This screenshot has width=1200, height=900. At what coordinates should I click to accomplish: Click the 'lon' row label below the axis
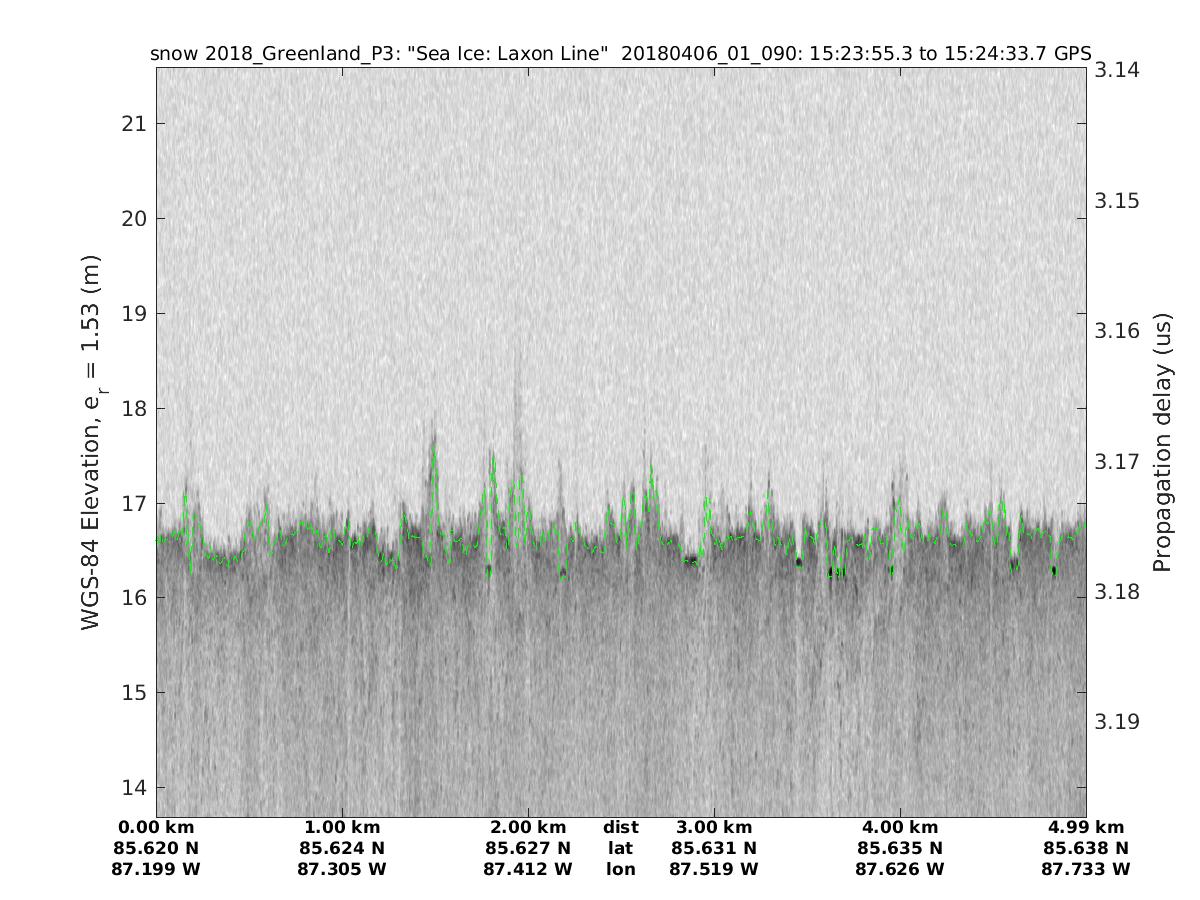tap(620, 869)
